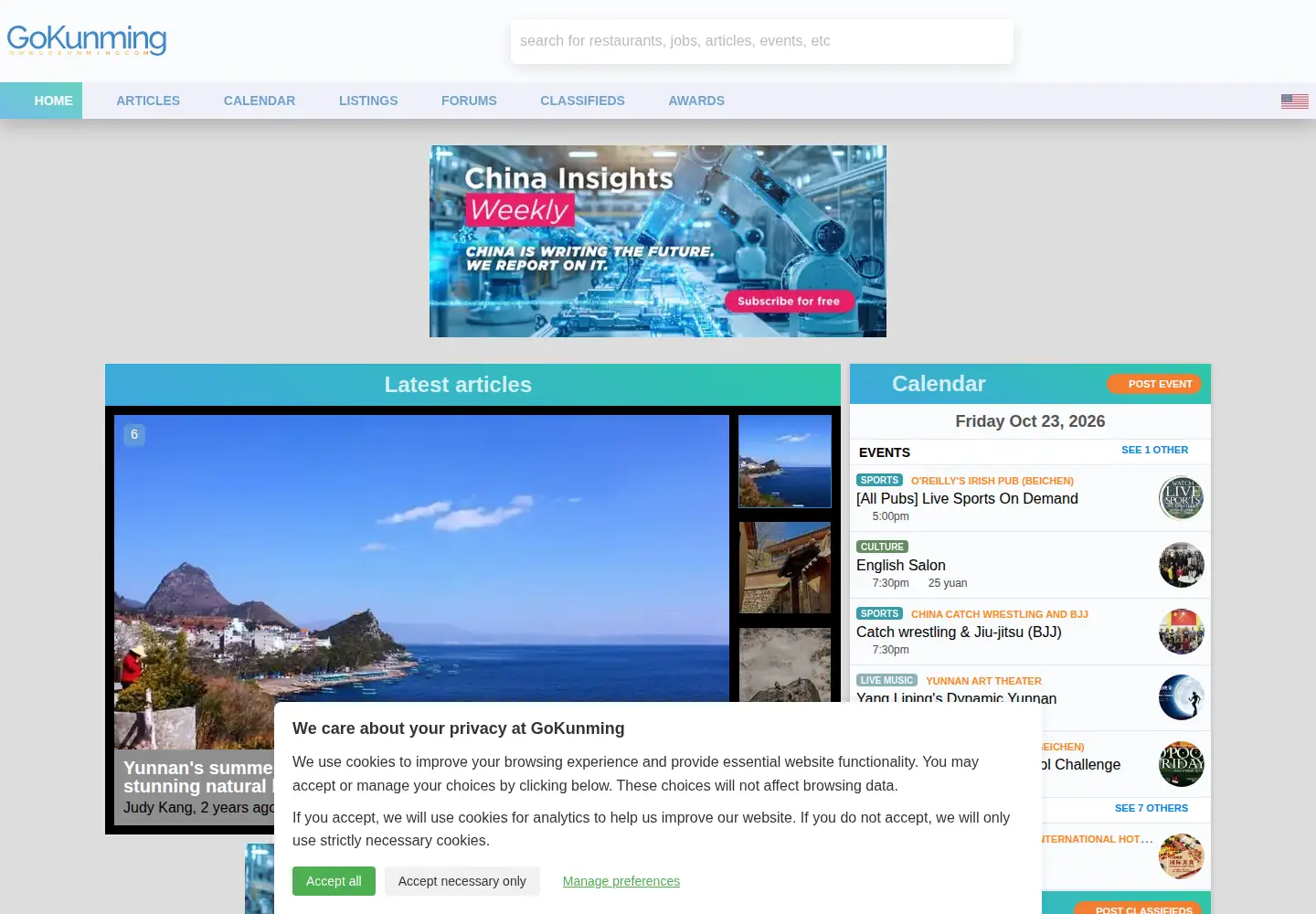Select the wooden building article thumbnail
The image size is (1316, 914).
785,568
